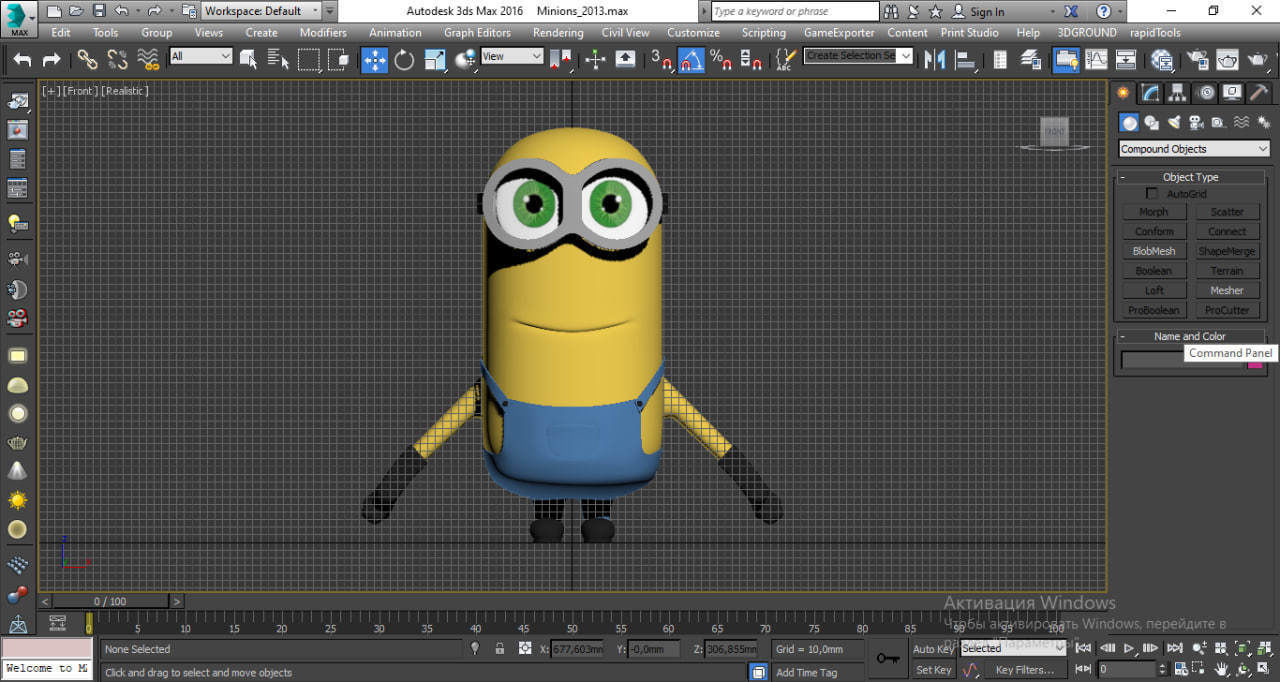Toggle the Percent Snap

click(720, 60)
